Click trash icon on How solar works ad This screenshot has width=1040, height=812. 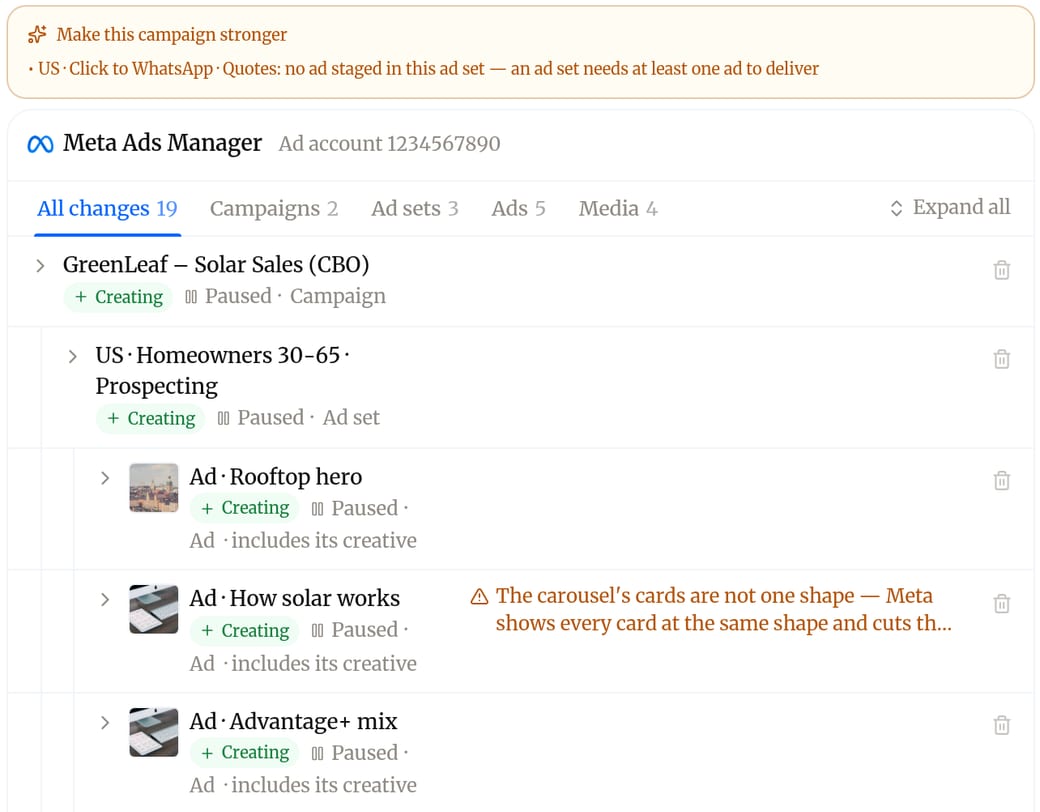pyautogui.click(x=1002, y=604)
